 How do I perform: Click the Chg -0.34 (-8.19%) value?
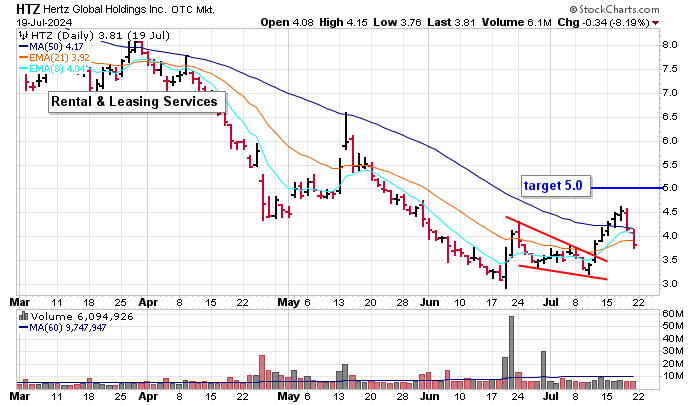(604, 22)
